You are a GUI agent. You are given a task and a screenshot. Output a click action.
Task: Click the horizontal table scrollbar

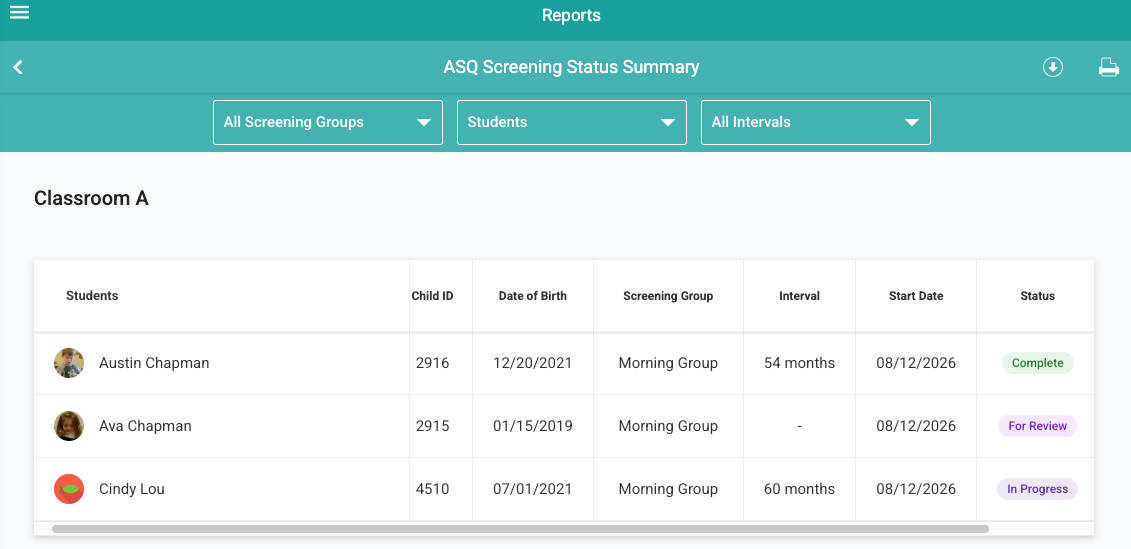[x=520, y=529]
